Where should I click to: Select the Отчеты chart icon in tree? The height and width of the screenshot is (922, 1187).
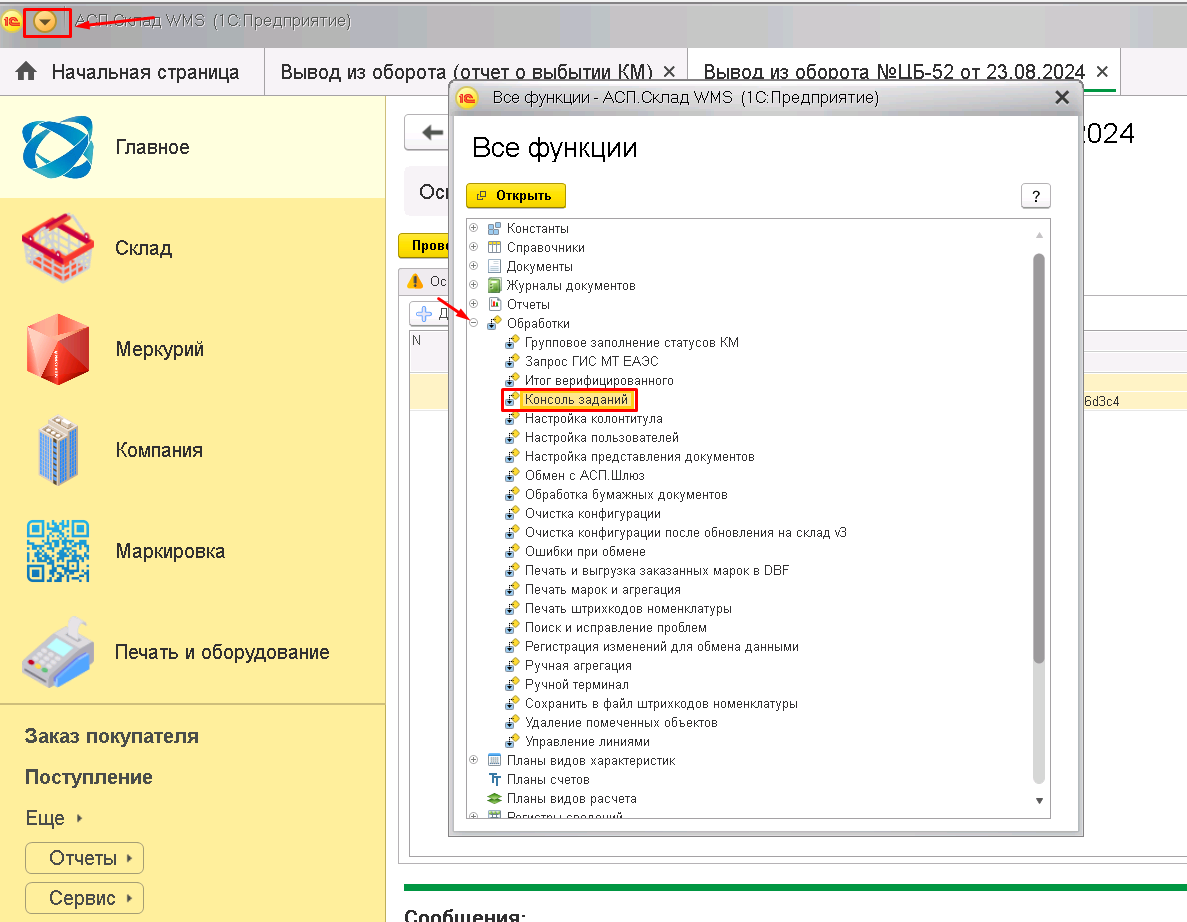(494, 304)
